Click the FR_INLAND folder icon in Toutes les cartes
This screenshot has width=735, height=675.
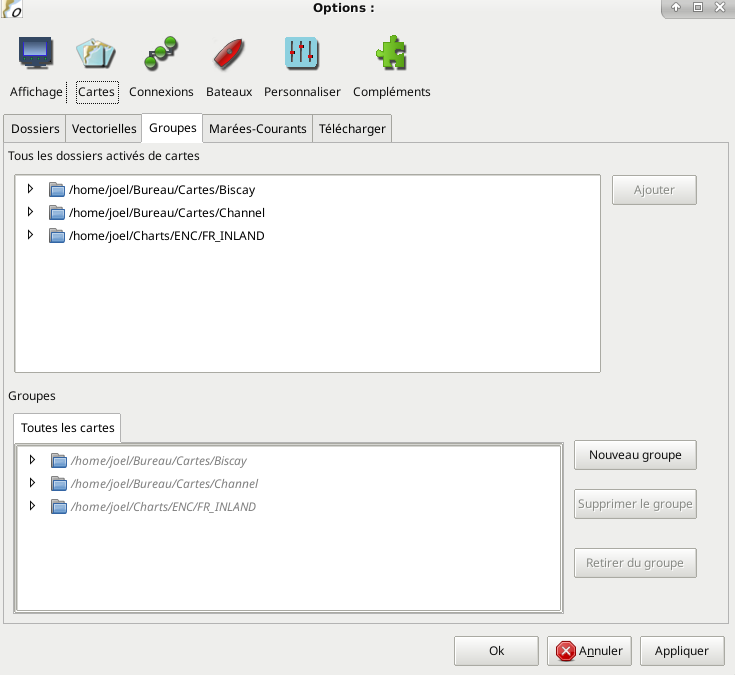pos(59,507)
